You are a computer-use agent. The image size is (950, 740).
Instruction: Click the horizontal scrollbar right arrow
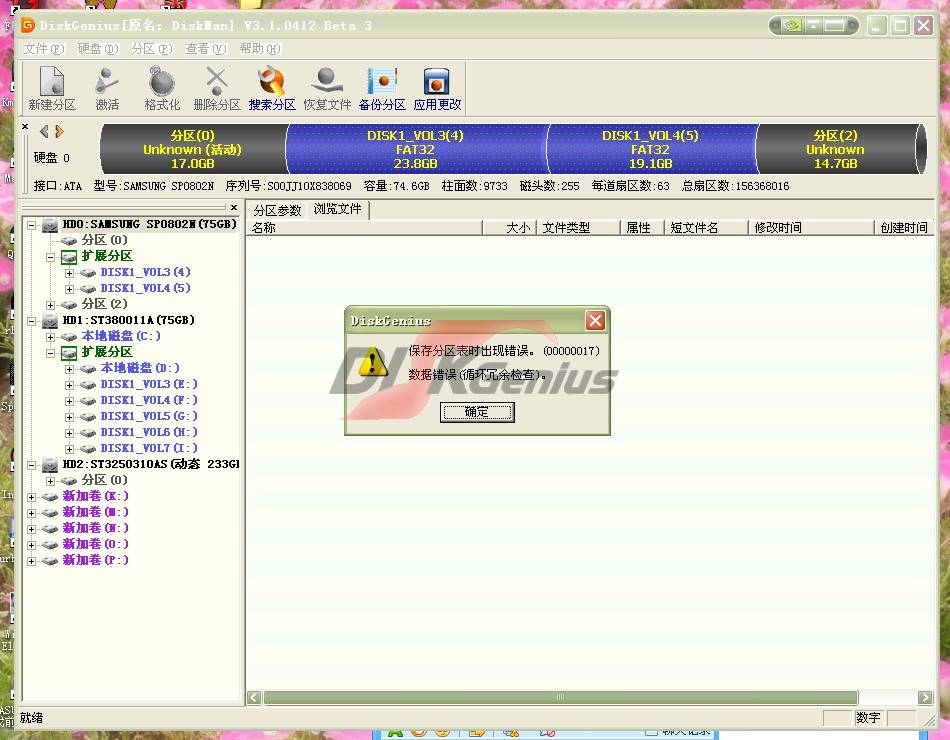click(x=925, y=698)
